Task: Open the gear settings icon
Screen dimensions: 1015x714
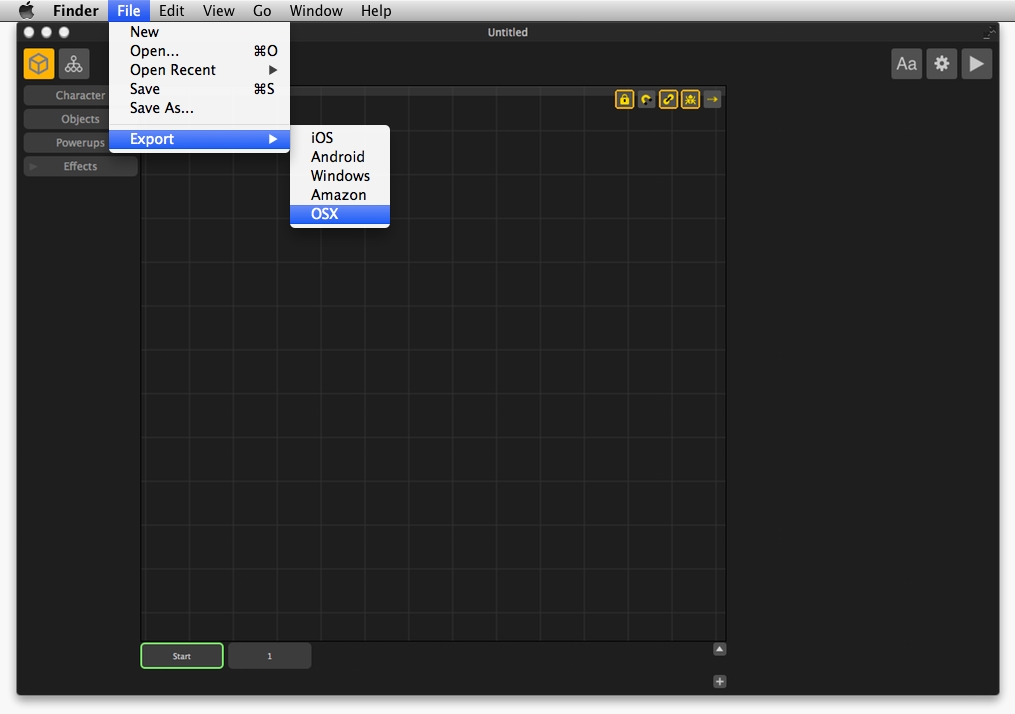Action: point(941,64)
